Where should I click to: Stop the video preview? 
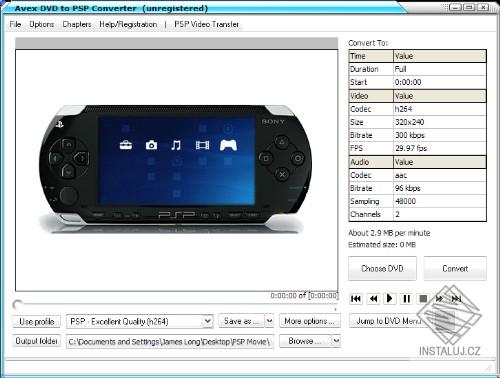point(423,298)
